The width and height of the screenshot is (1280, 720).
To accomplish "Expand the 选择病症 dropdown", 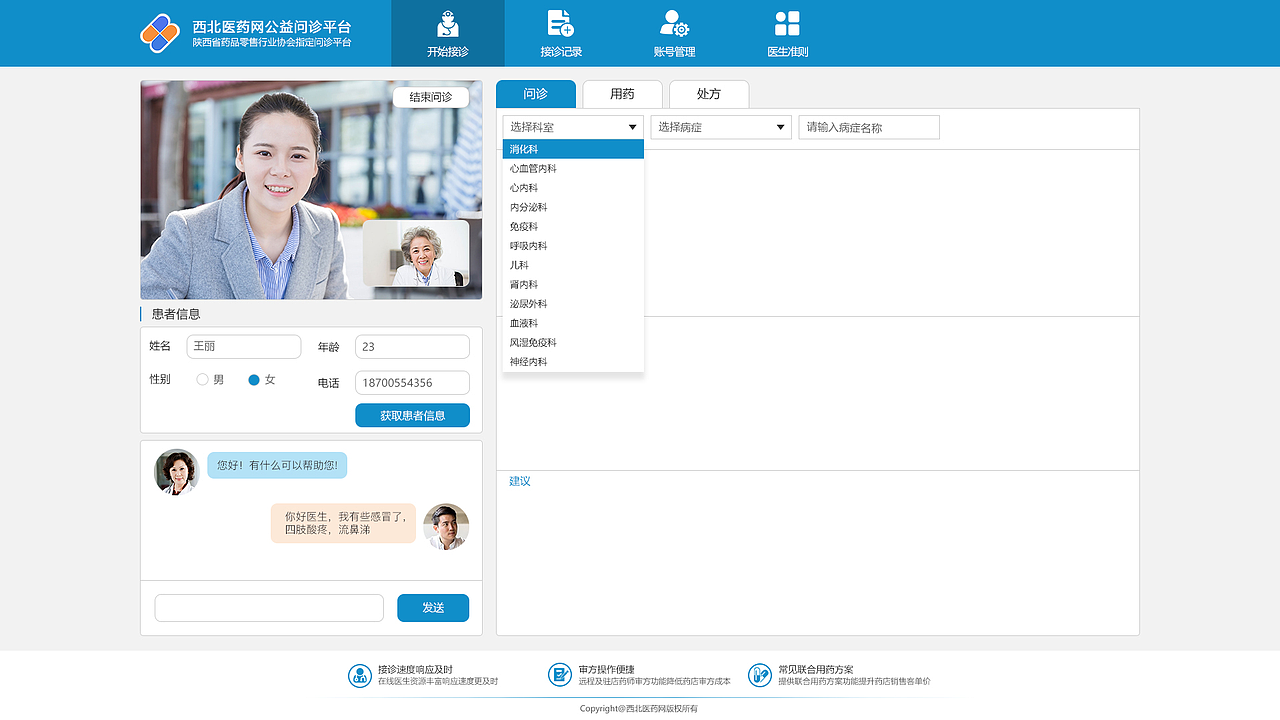I will tap(721, 127).
